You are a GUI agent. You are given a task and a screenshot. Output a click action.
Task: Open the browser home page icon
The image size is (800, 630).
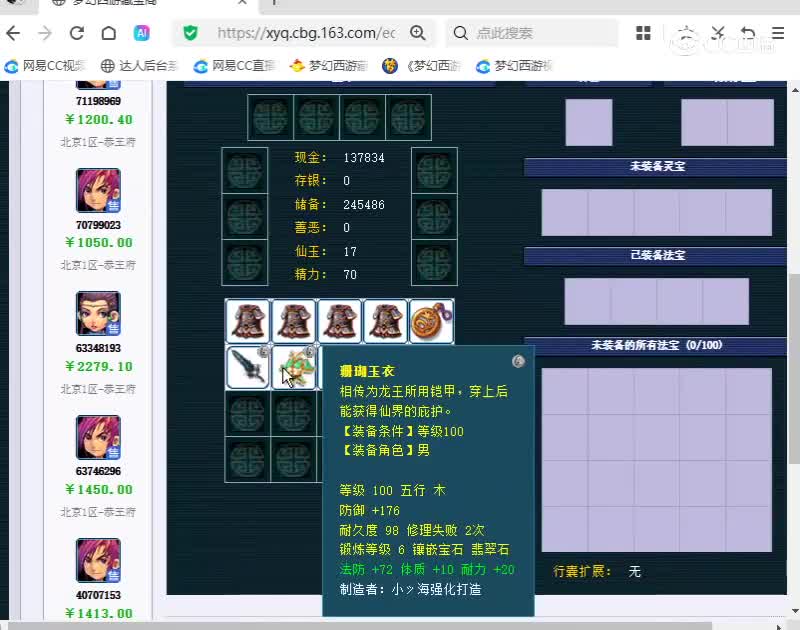109,33
